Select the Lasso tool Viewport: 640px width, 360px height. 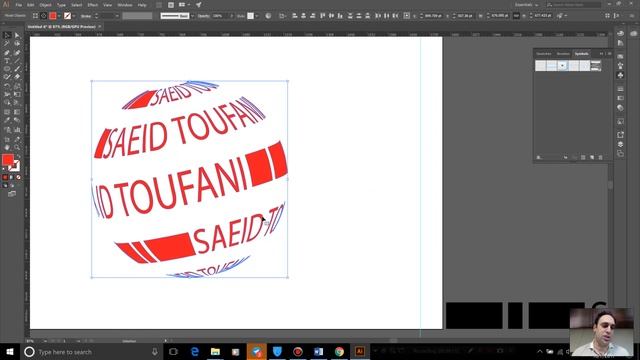click(x=17, y=44)
